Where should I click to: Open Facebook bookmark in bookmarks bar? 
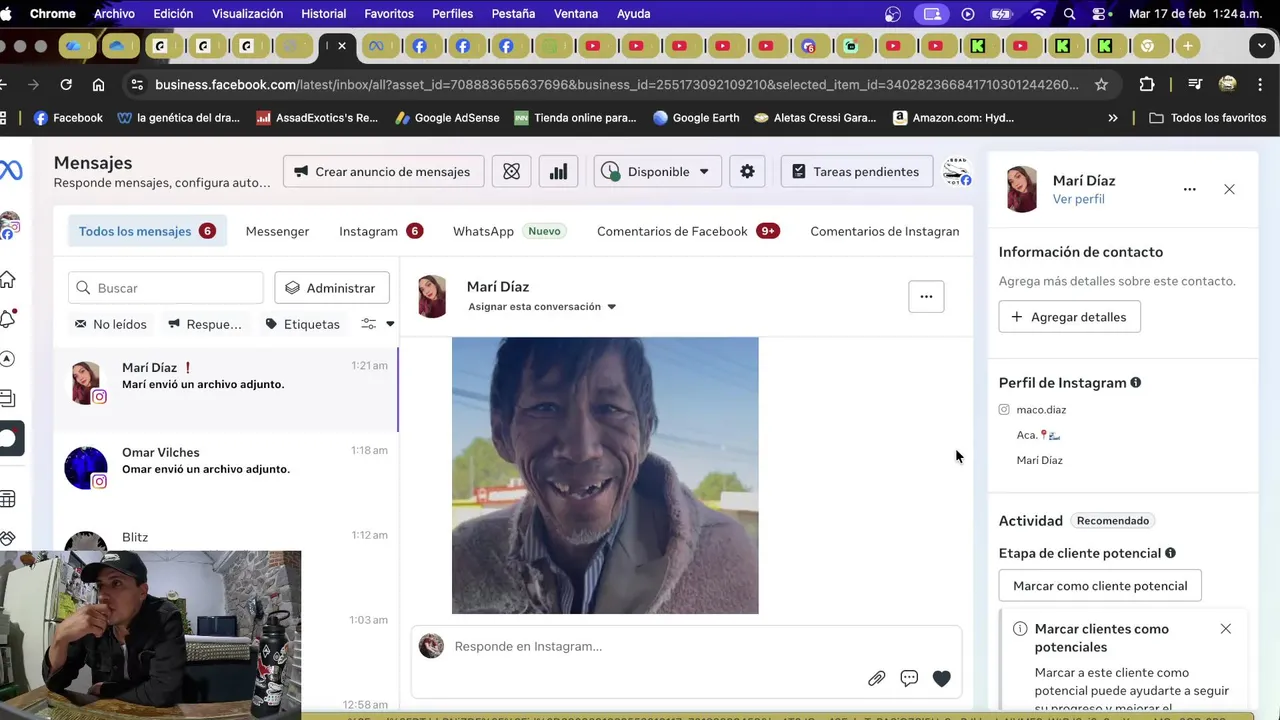[68, 118]
